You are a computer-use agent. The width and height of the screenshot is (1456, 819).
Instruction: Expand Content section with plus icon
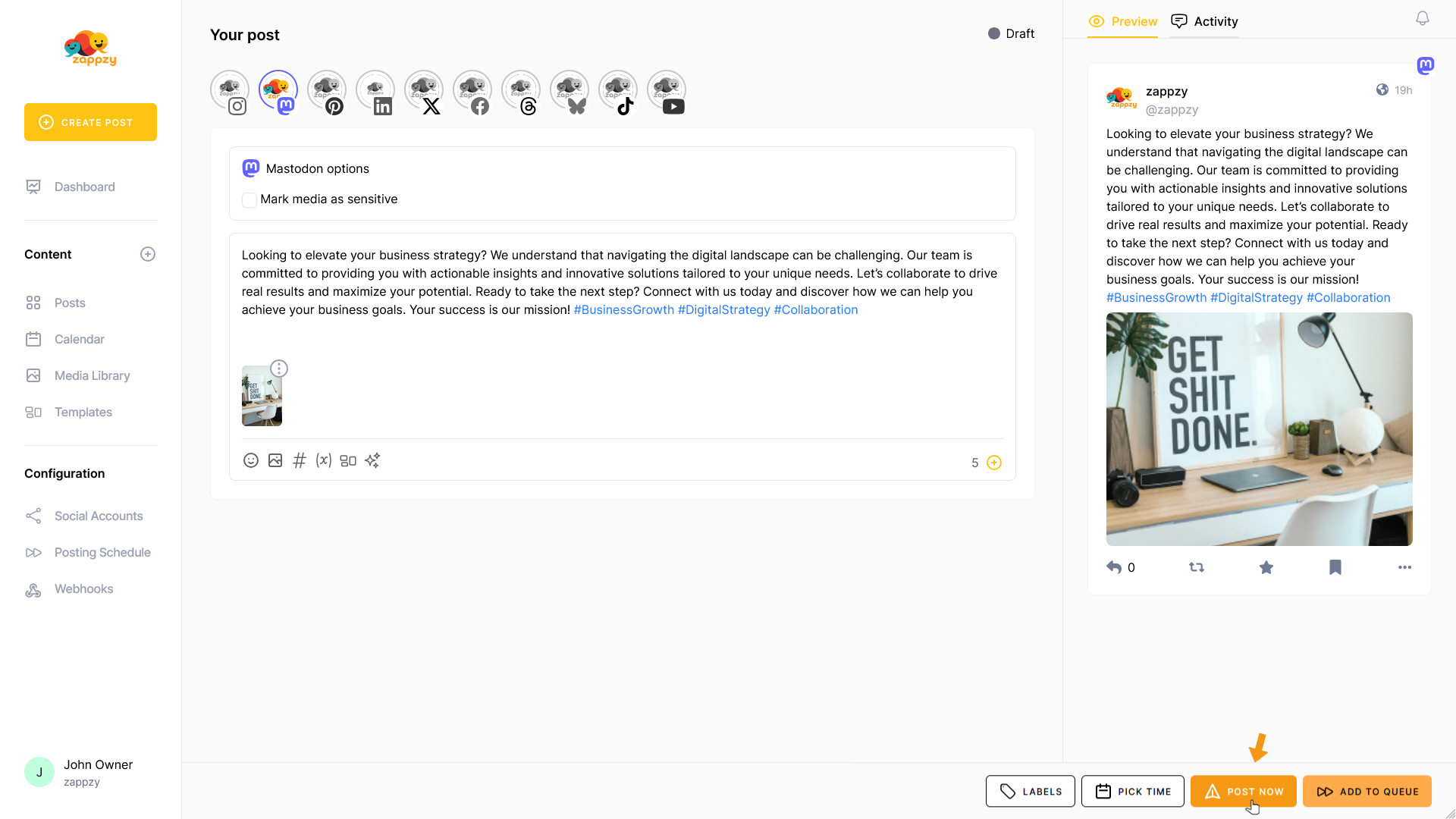(x=148, y=254)
